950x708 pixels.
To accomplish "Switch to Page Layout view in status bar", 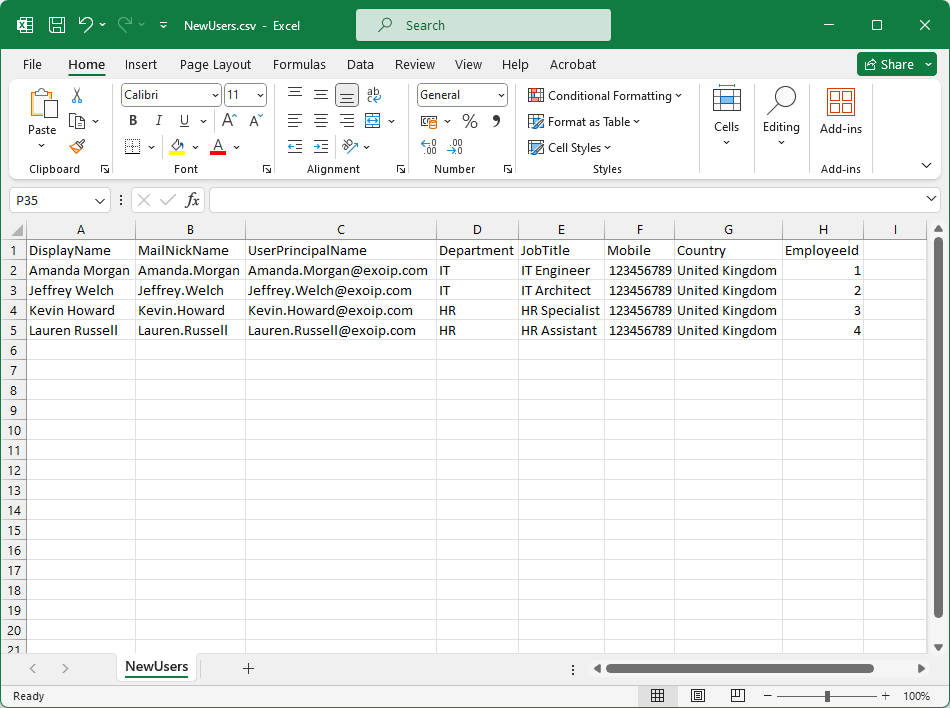I will coord(697,696).
